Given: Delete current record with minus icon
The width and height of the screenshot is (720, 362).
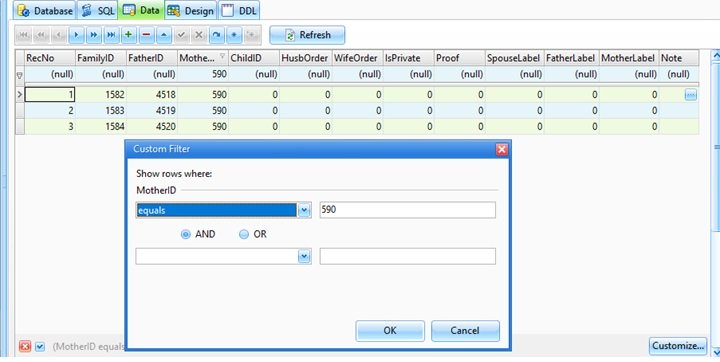Looking at the screenshot, I should (x=146, y=35).
